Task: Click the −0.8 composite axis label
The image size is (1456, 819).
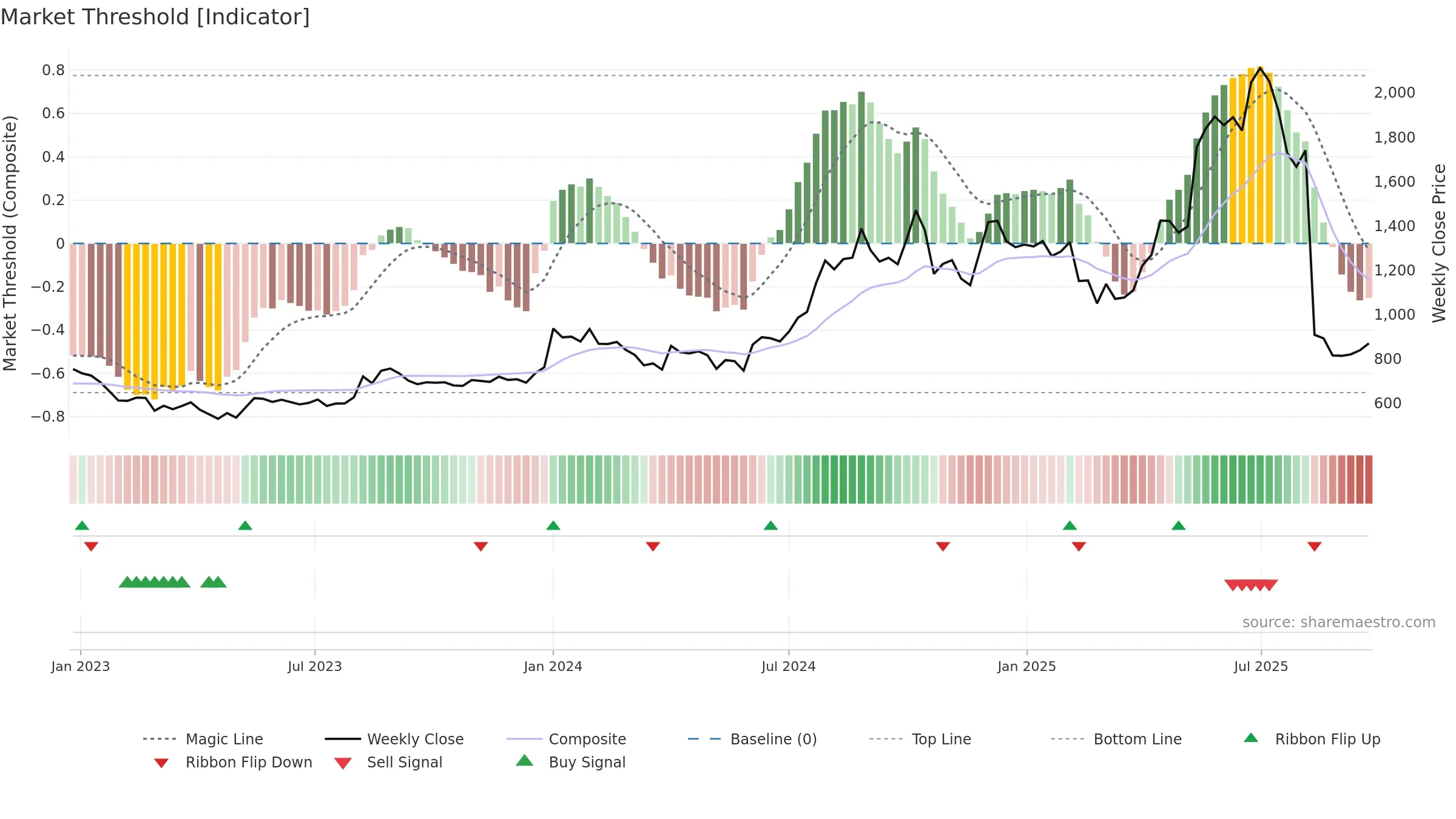Action: [x=47, y=417]
